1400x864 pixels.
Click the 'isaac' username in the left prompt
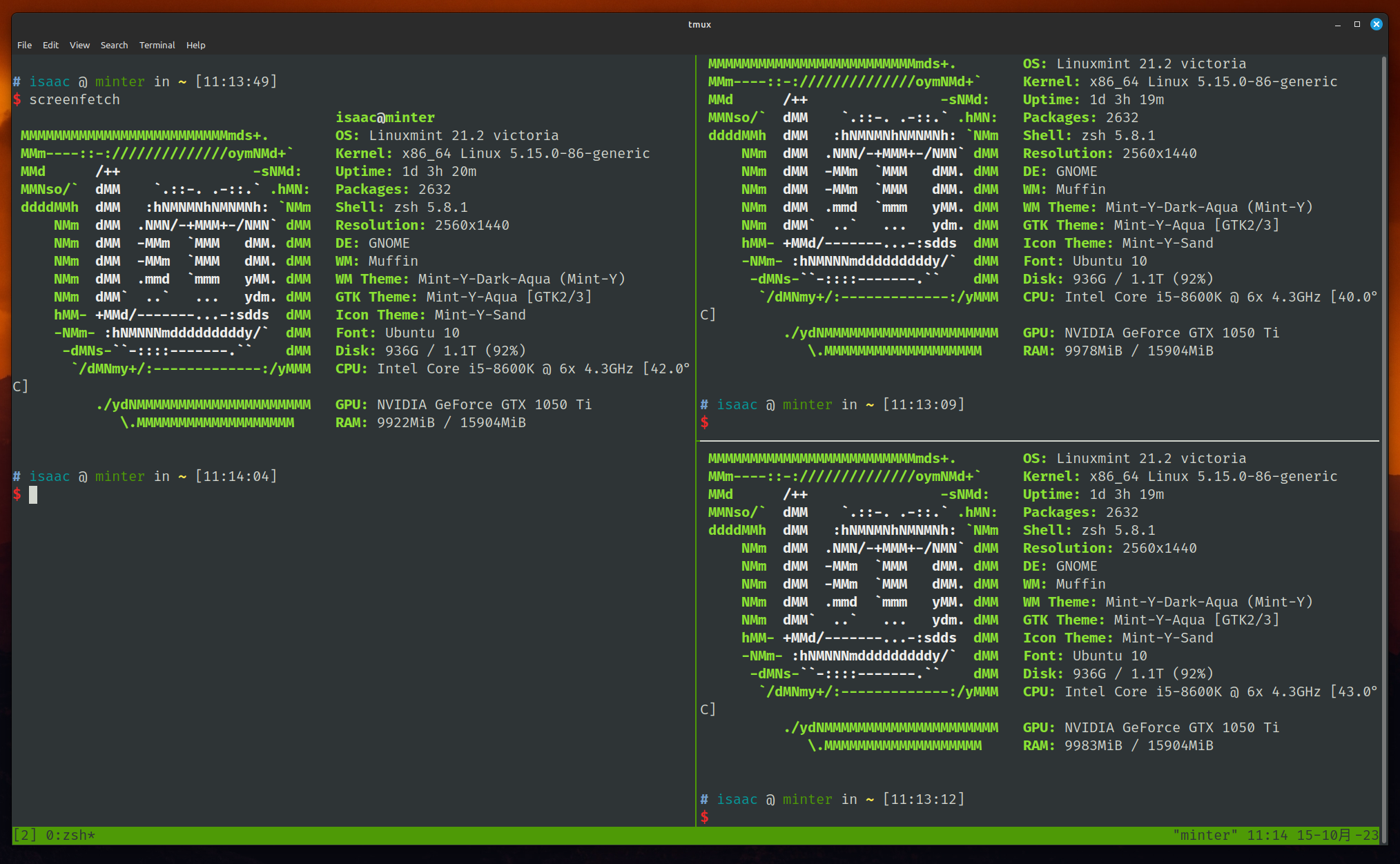pos(50,81)
